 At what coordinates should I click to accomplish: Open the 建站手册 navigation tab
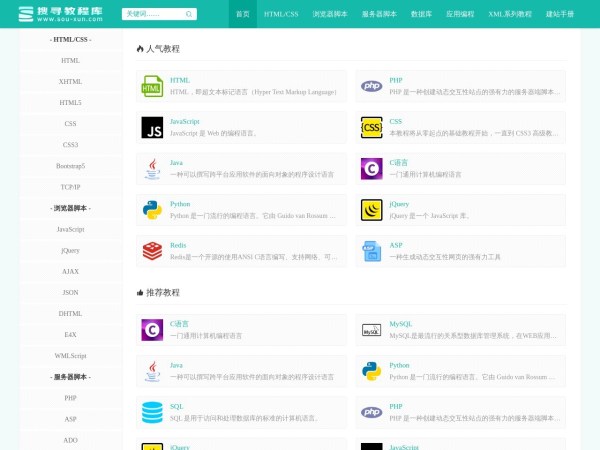560,15
